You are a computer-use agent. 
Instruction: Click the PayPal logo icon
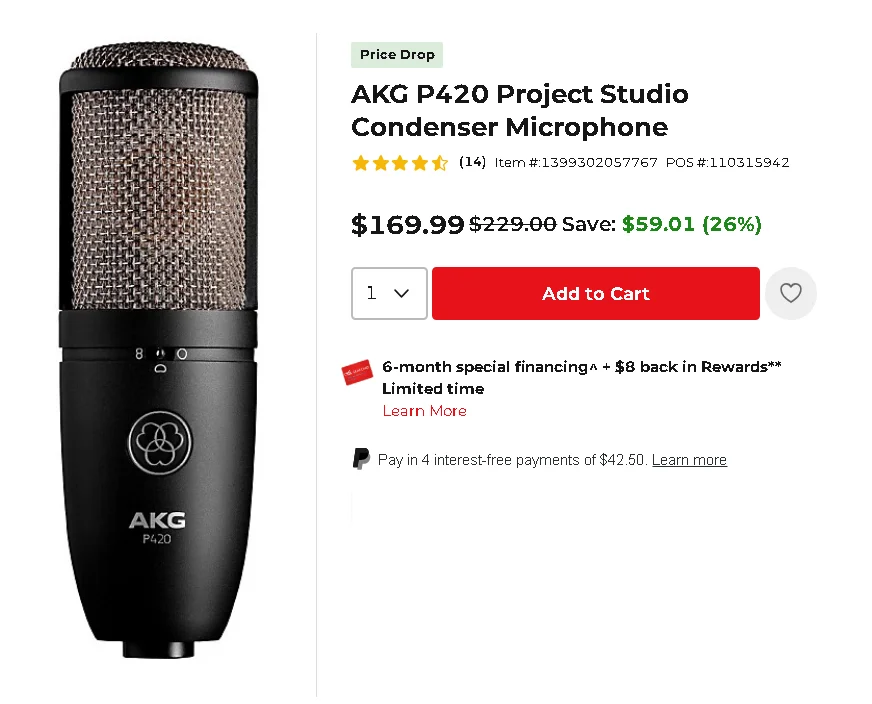[360, 459]
